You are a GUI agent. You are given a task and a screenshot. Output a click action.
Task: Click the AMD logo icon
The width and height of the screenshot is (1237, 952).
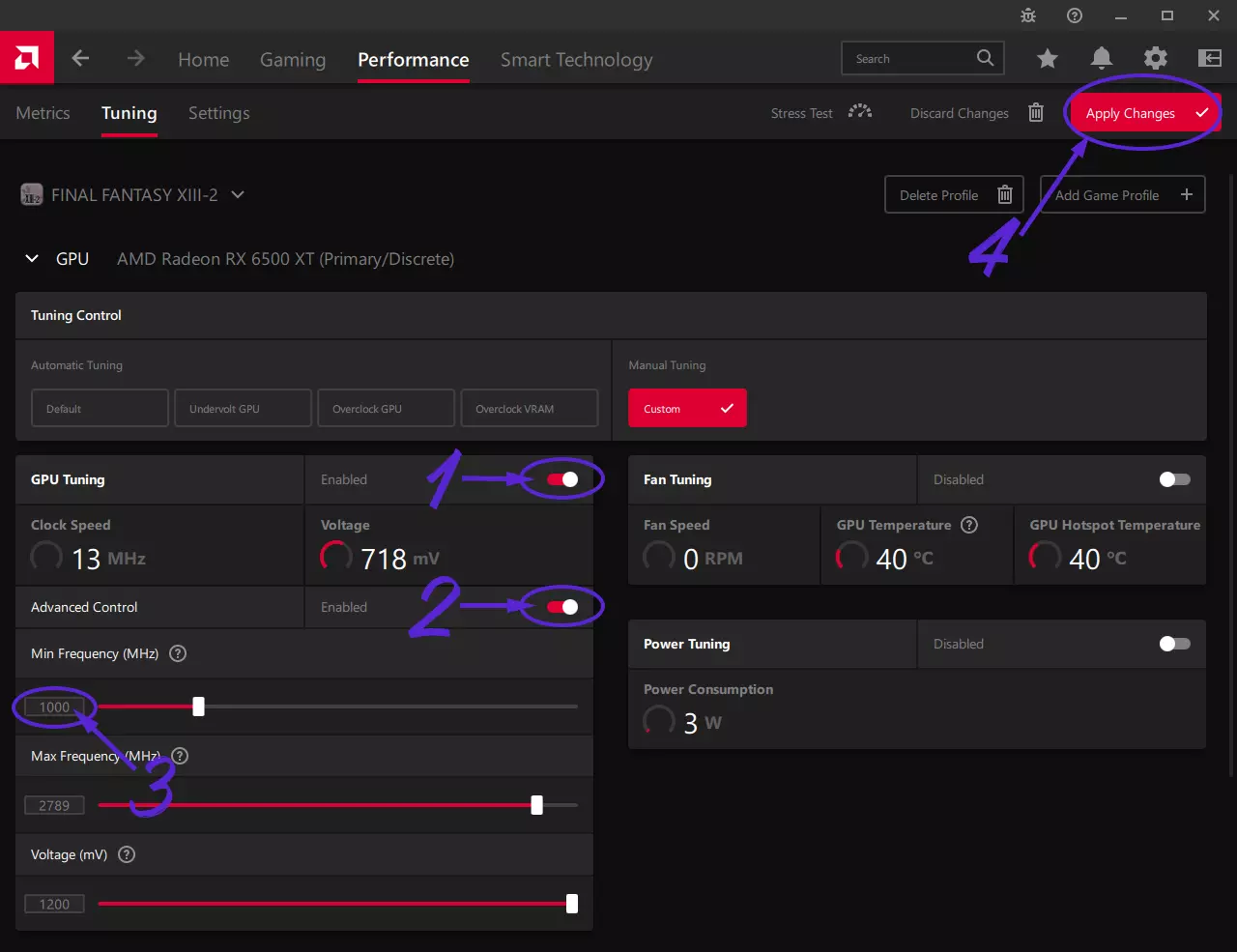click(x=27, y=58)
